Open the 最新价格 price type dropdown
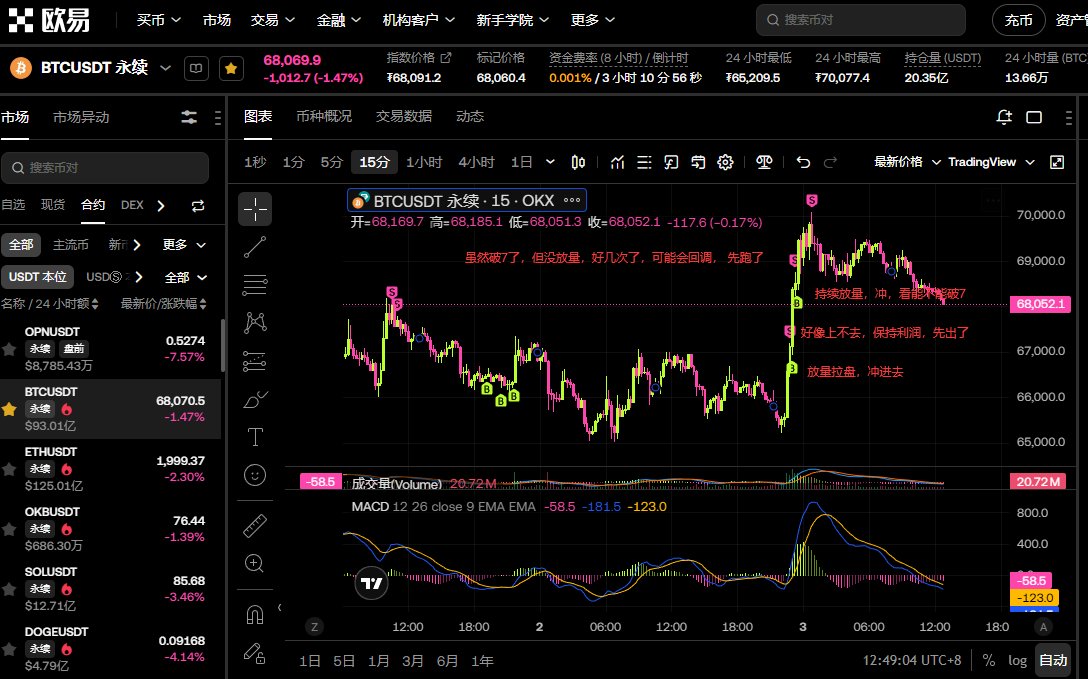 point(907,162)
